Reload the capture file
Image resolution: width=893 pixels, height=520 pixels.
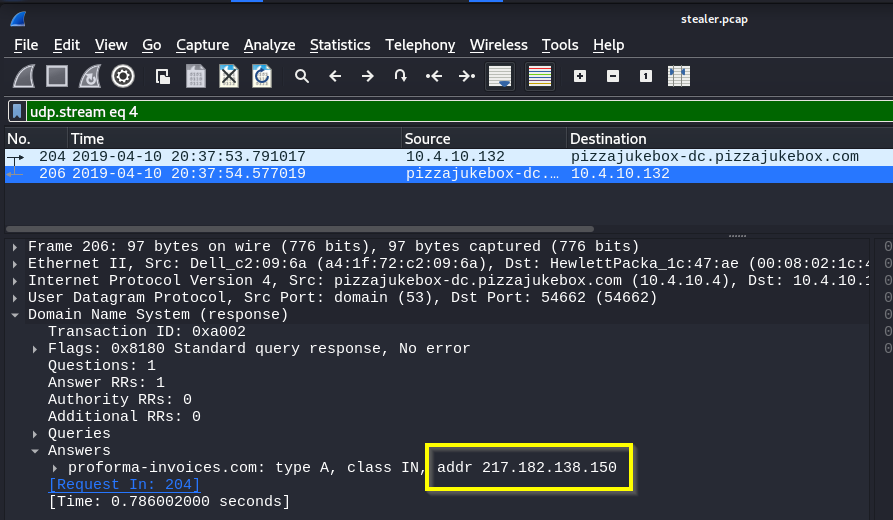coord(262,76)
